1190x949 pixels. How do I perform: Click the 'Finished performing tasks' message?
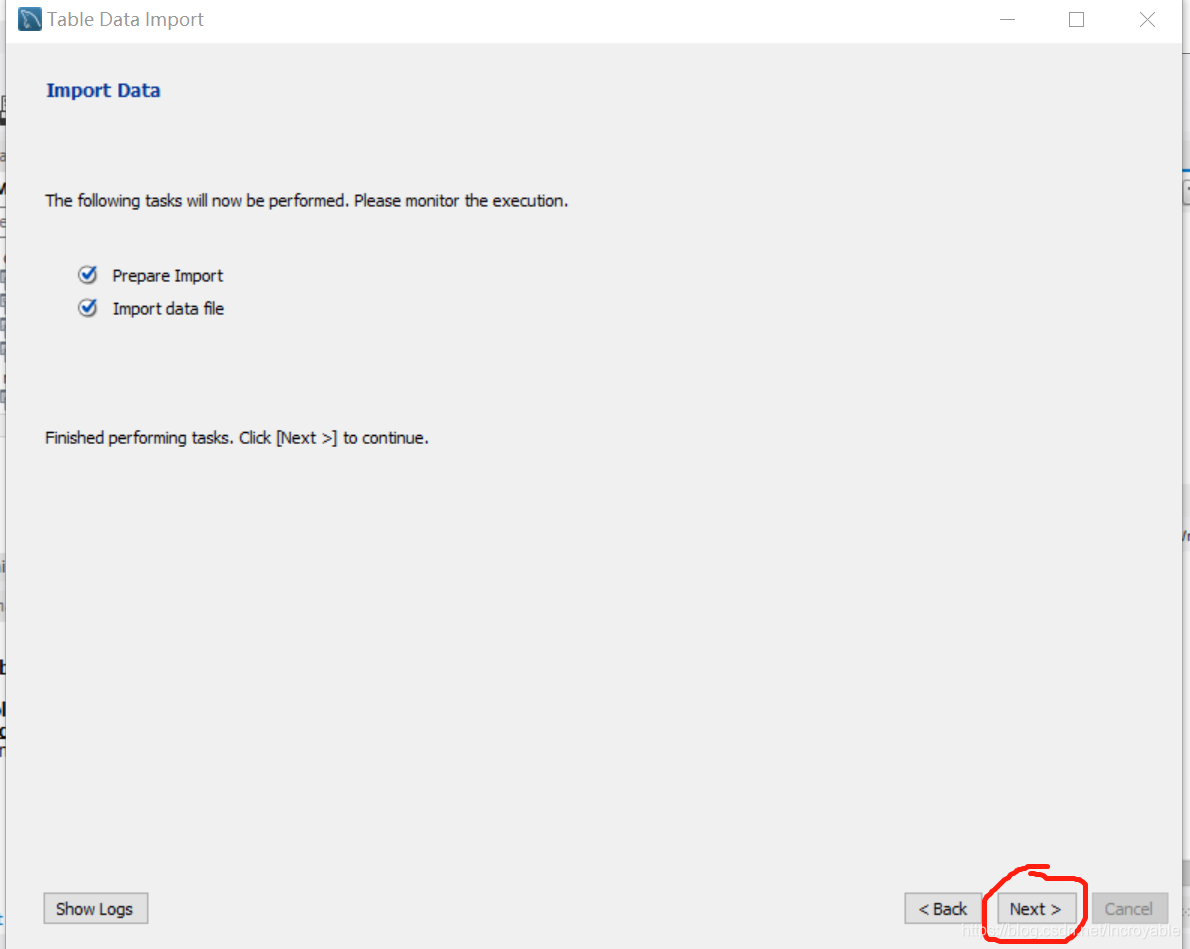(237, 438)
